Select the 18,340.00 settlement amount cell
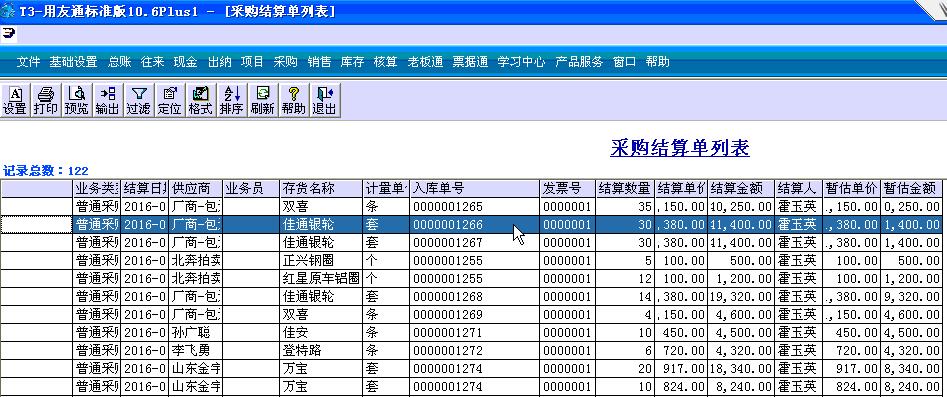The image size is (947, 397). (x=740, y=370)
